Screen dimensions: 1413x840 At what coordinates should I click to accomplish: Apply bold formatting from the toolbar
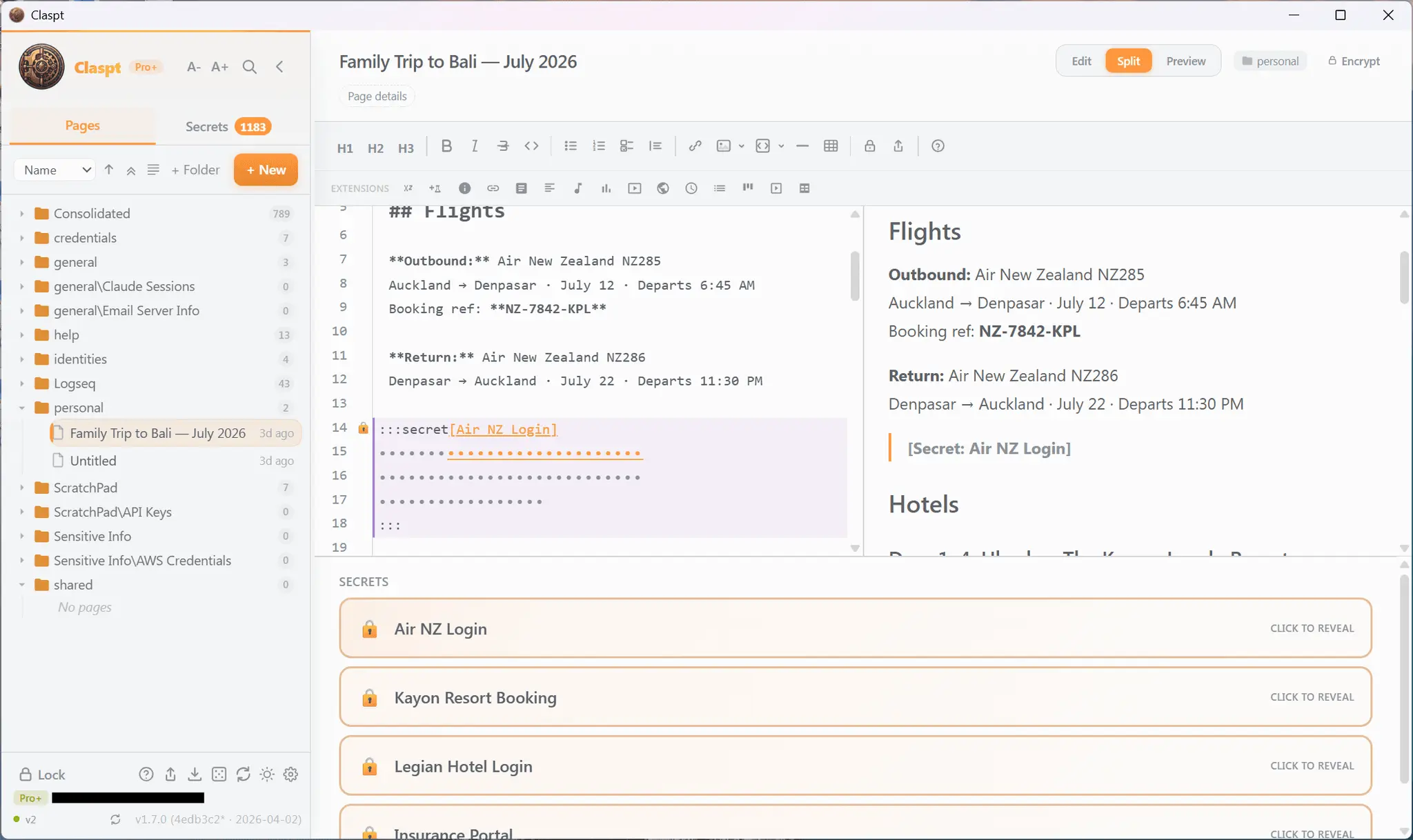point(446,146)
